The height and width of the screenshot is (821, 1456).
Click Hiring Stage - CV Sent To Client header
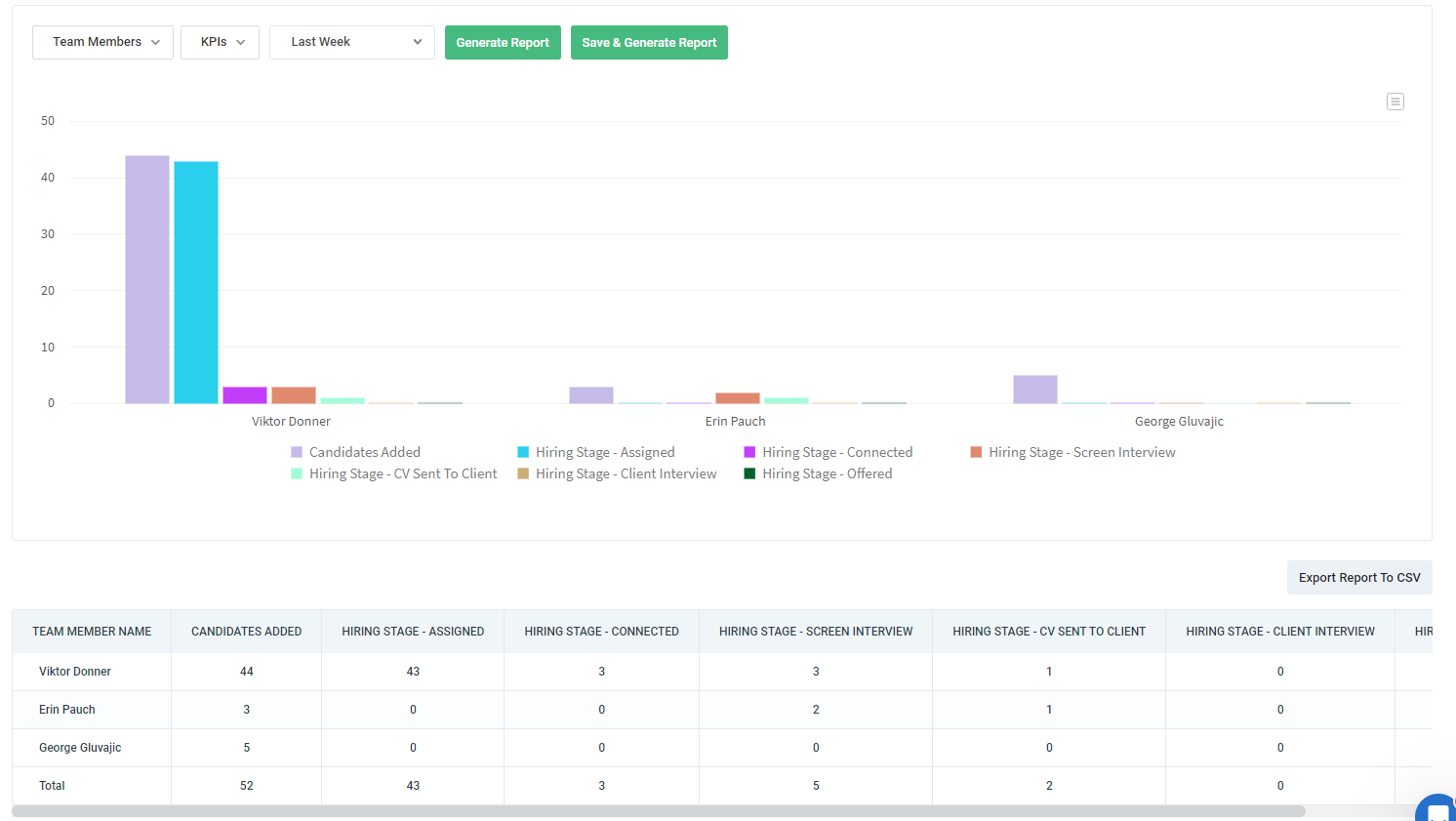pos(1049,632)
